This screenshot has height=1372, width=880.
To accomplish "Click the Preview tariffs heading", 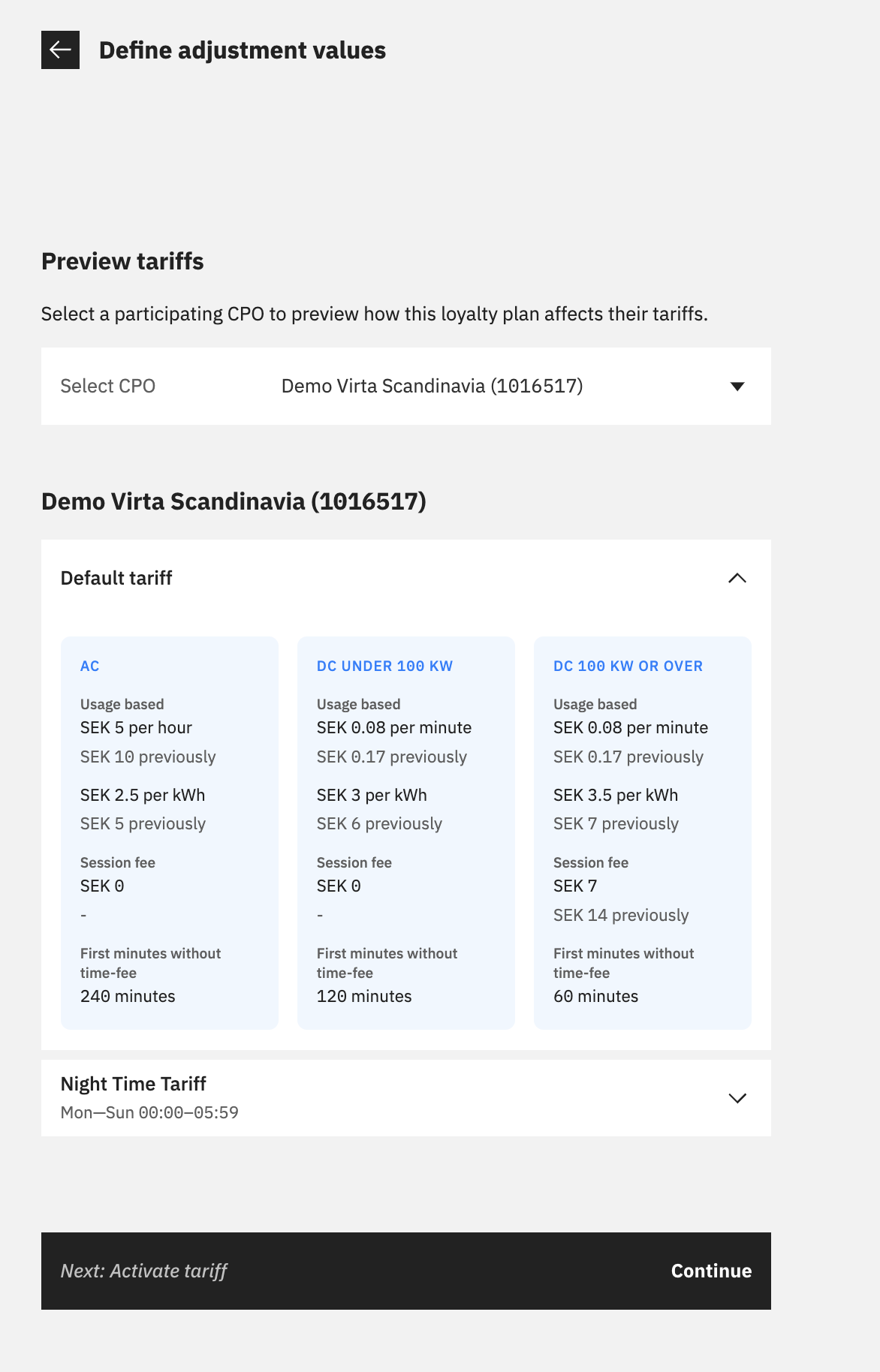I will (122, 261).
